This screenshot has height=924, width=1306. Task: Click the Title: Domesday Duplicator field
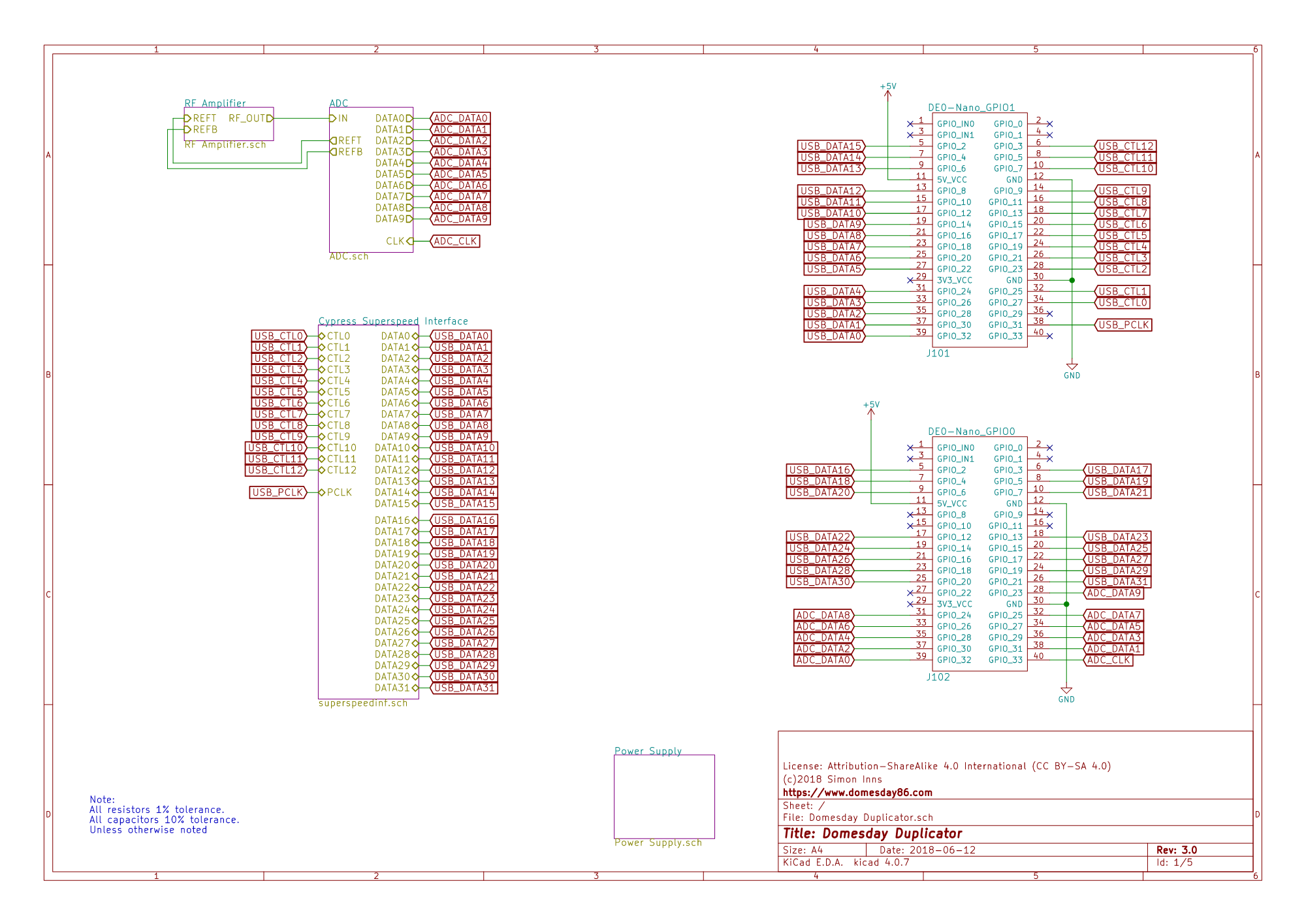click(872, 834)
